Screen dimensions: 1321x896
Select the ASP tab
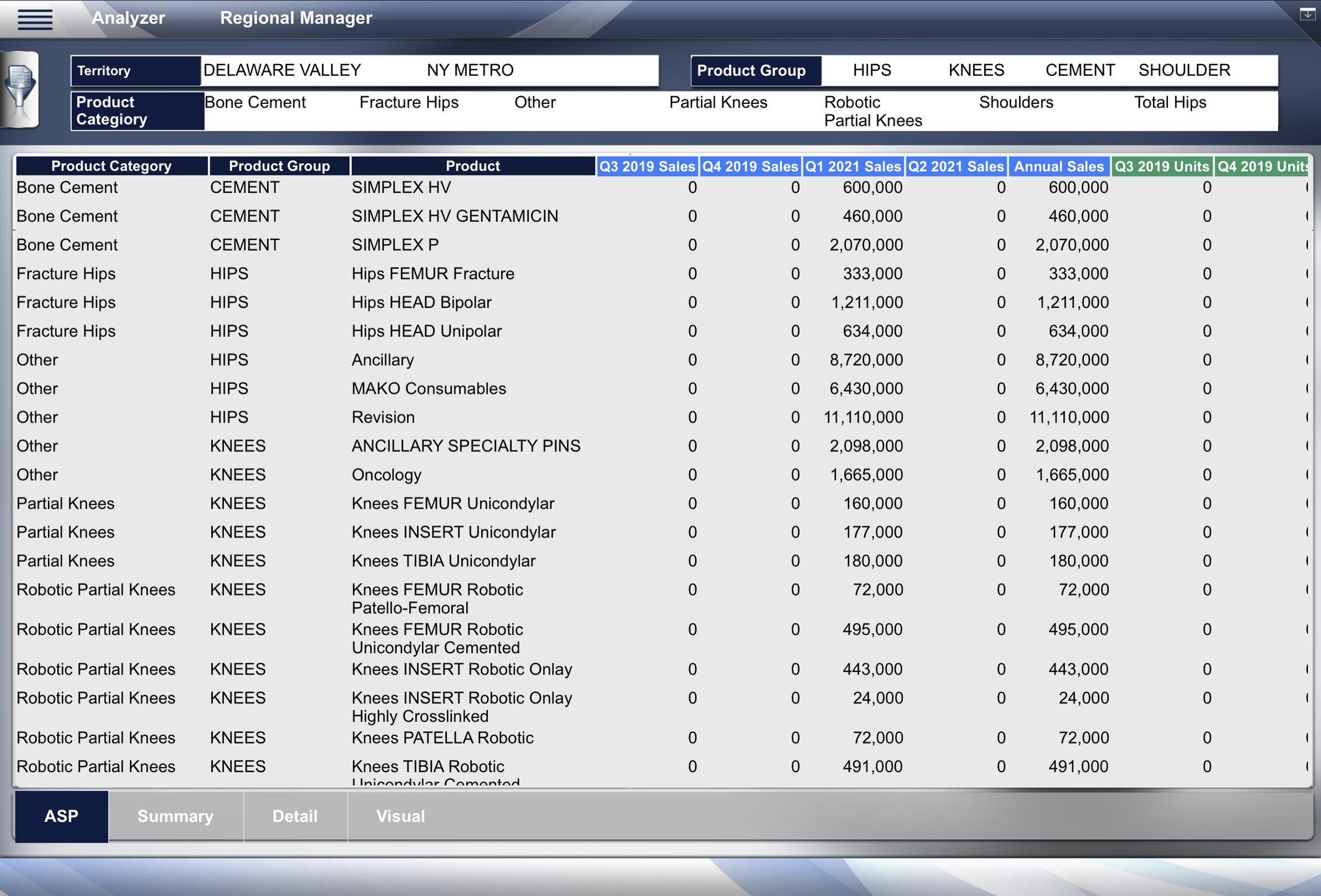tap(61, 816)
